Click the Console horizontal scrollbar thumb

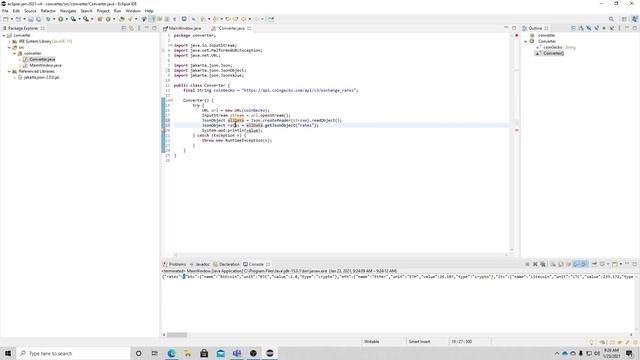[177, 335]
